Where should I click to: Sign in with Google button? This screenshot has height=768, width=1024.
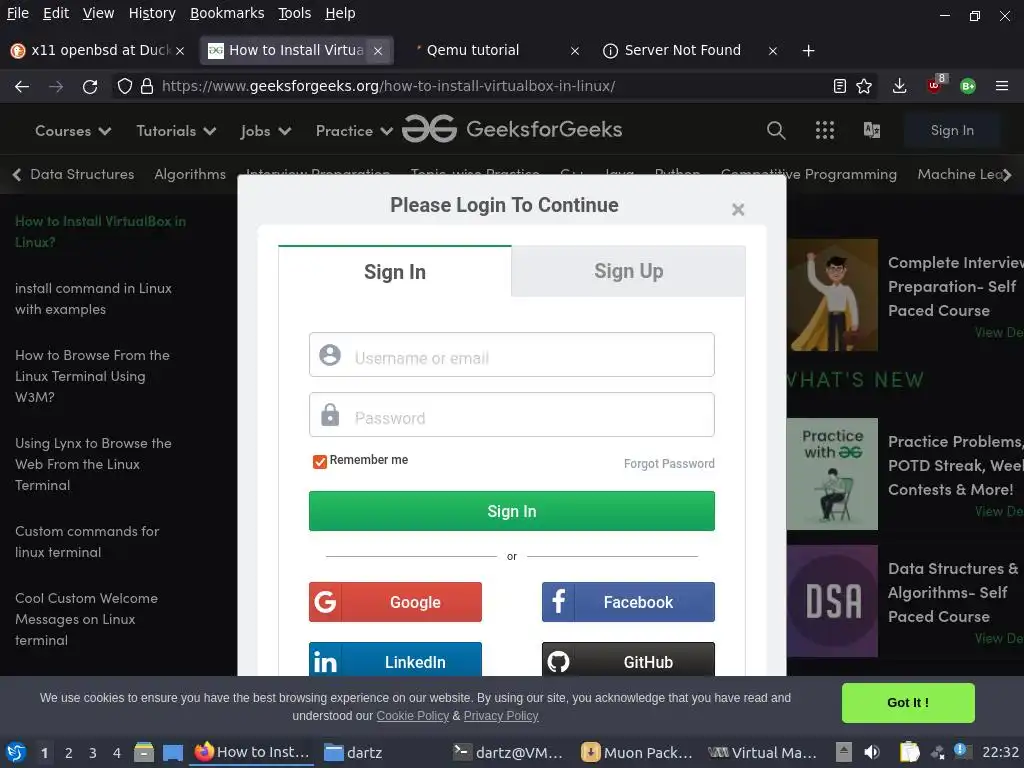(x=395, y=601)
